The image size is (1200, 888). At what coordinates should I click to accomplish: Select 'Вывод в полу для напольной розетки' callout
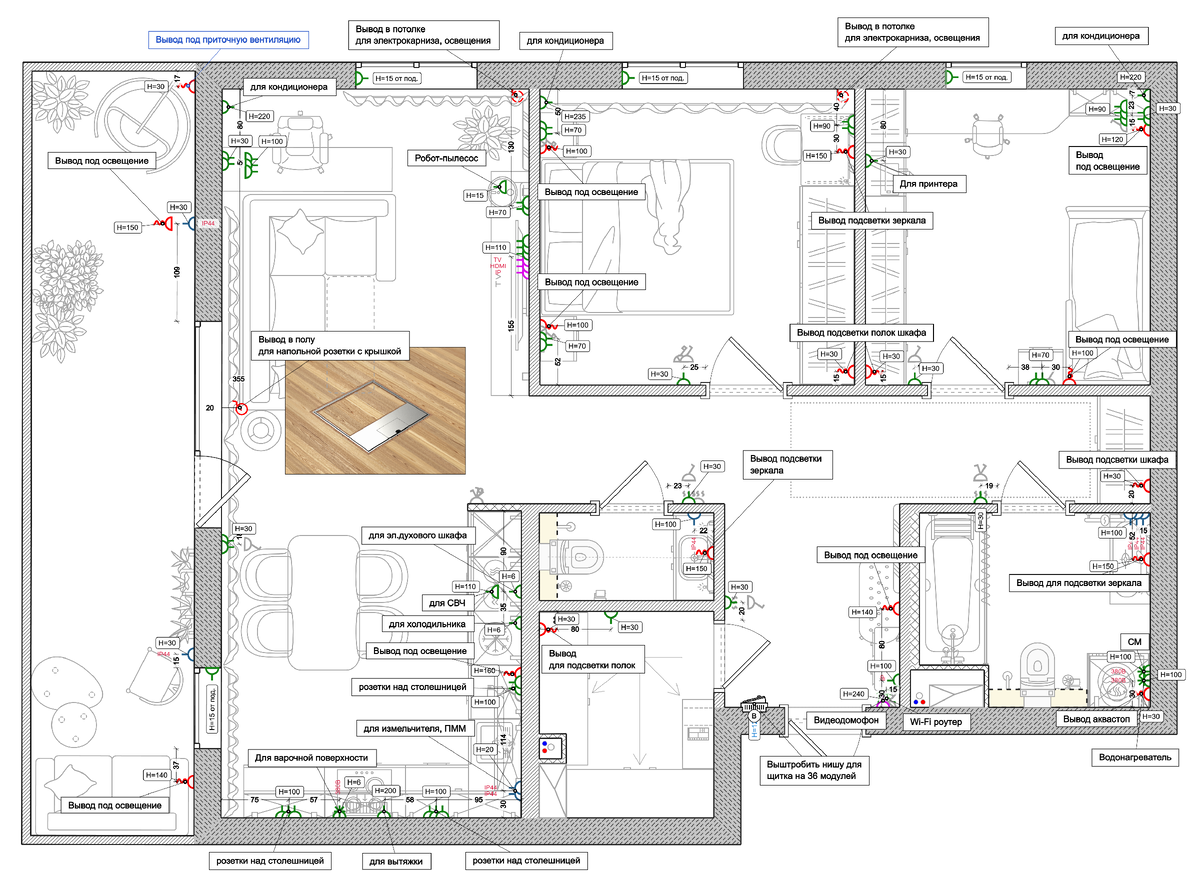click(329, 345)
